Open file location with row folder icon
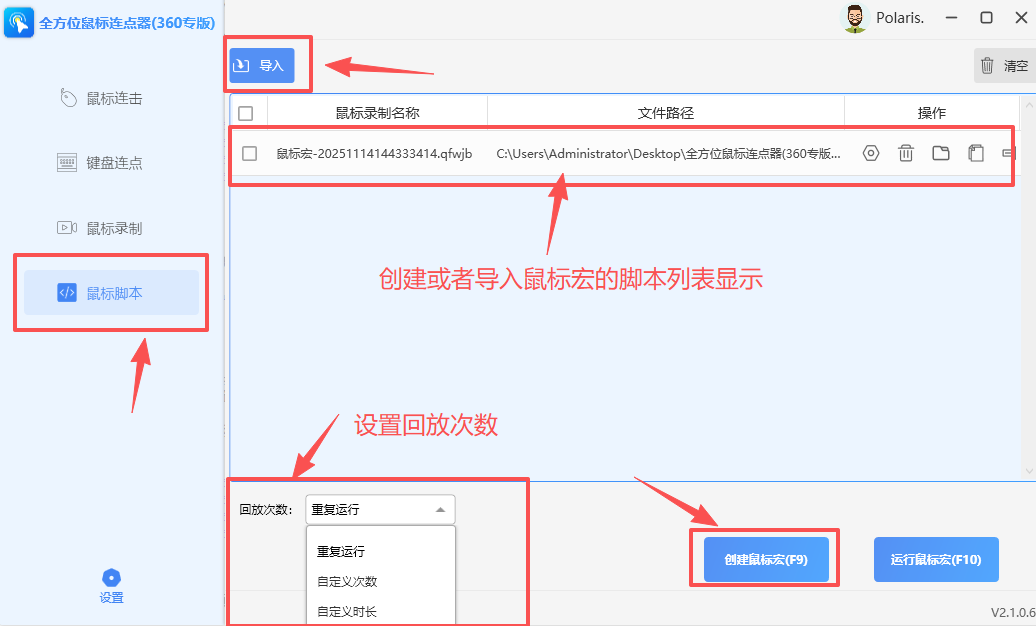This screenshot has width=1036, height=626. tap(941, 153)
